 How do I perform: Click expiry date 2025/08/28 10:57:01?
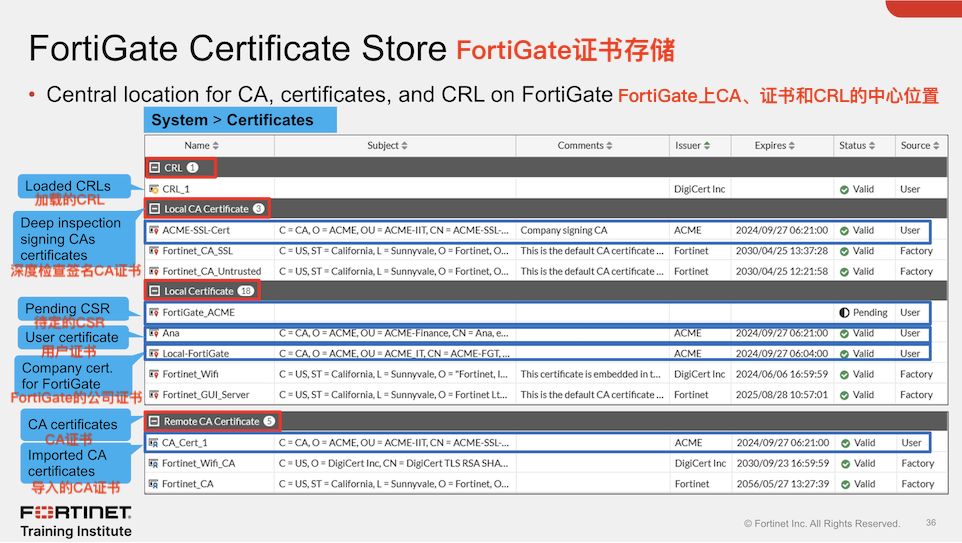[x=782, y=395]
